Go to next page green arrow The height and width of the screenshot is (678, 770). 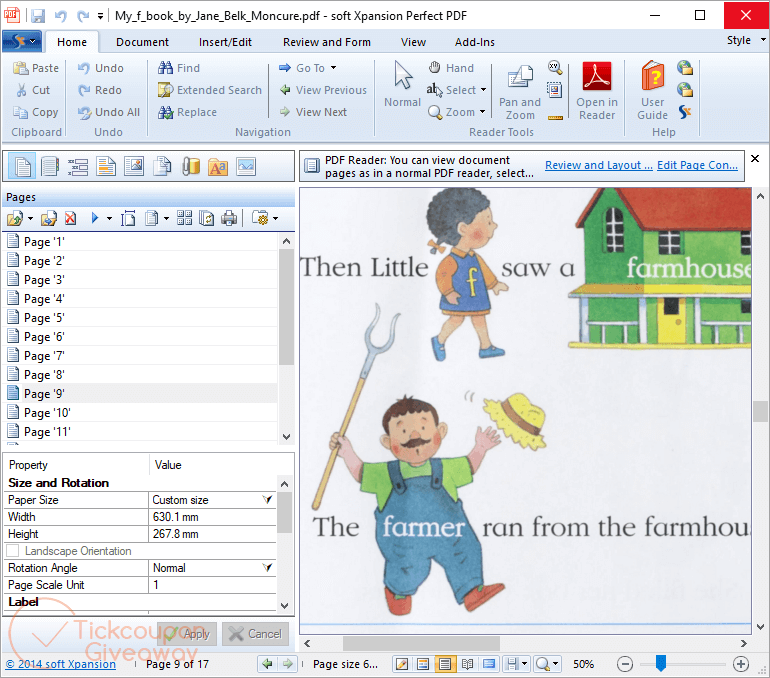coord(288,664)
